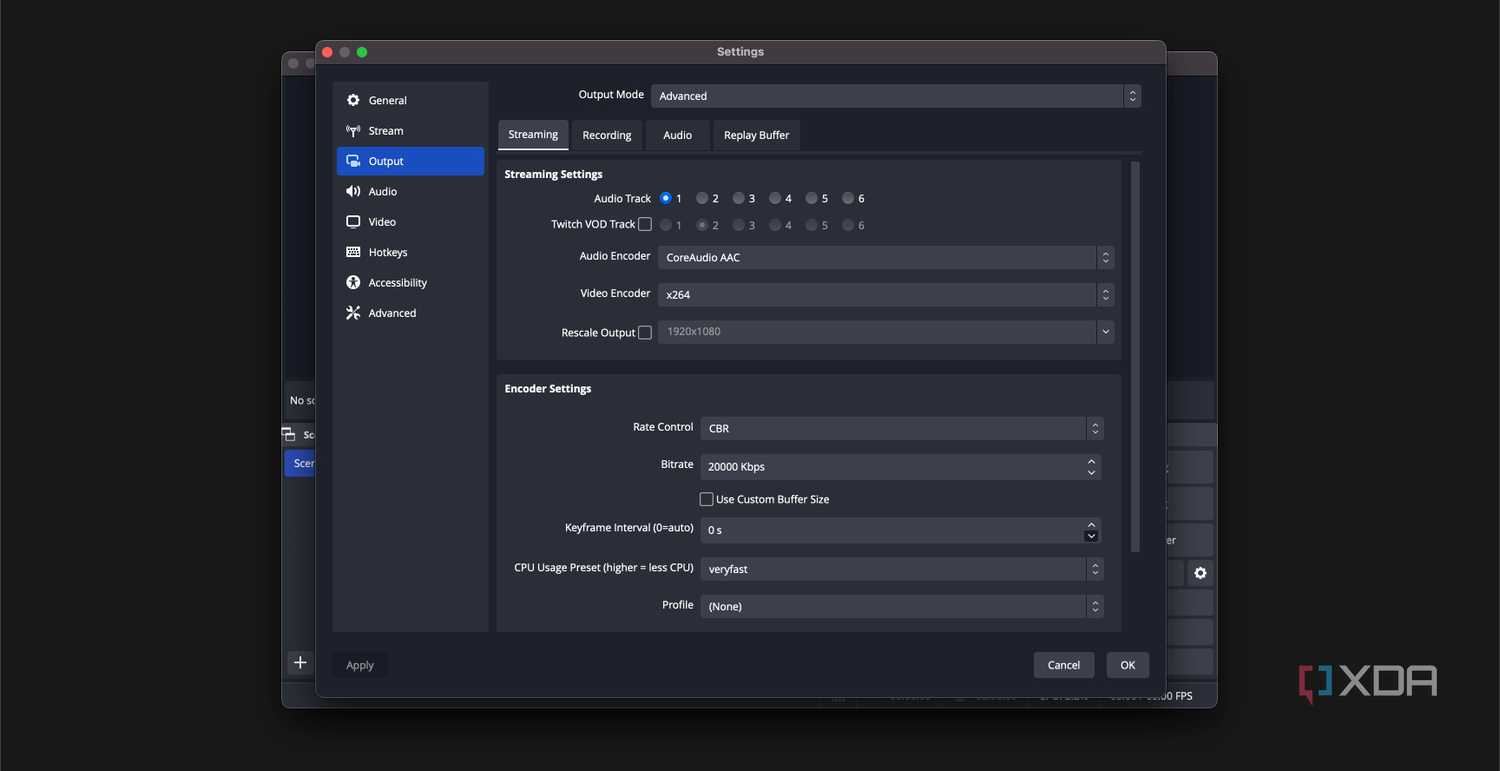Select Audio Track 3 radio button

[738, 198]
